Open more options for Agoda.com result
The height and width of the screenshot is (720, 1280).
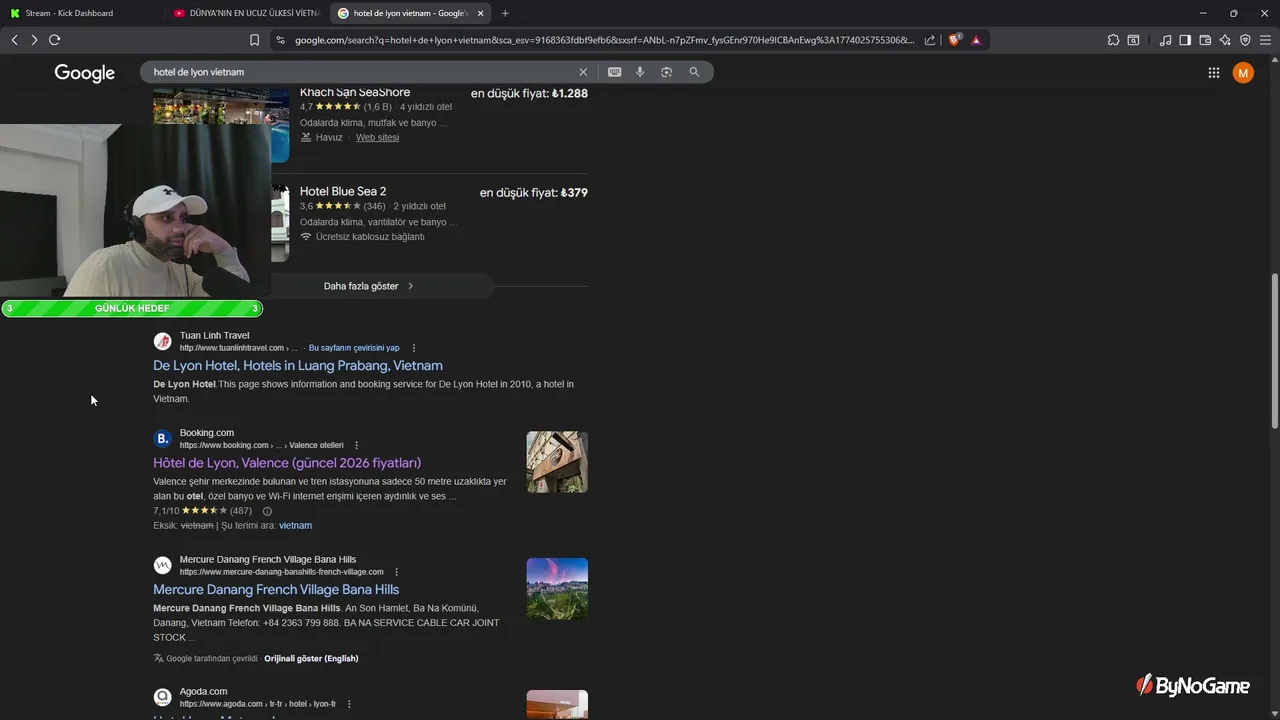[349, 704]
